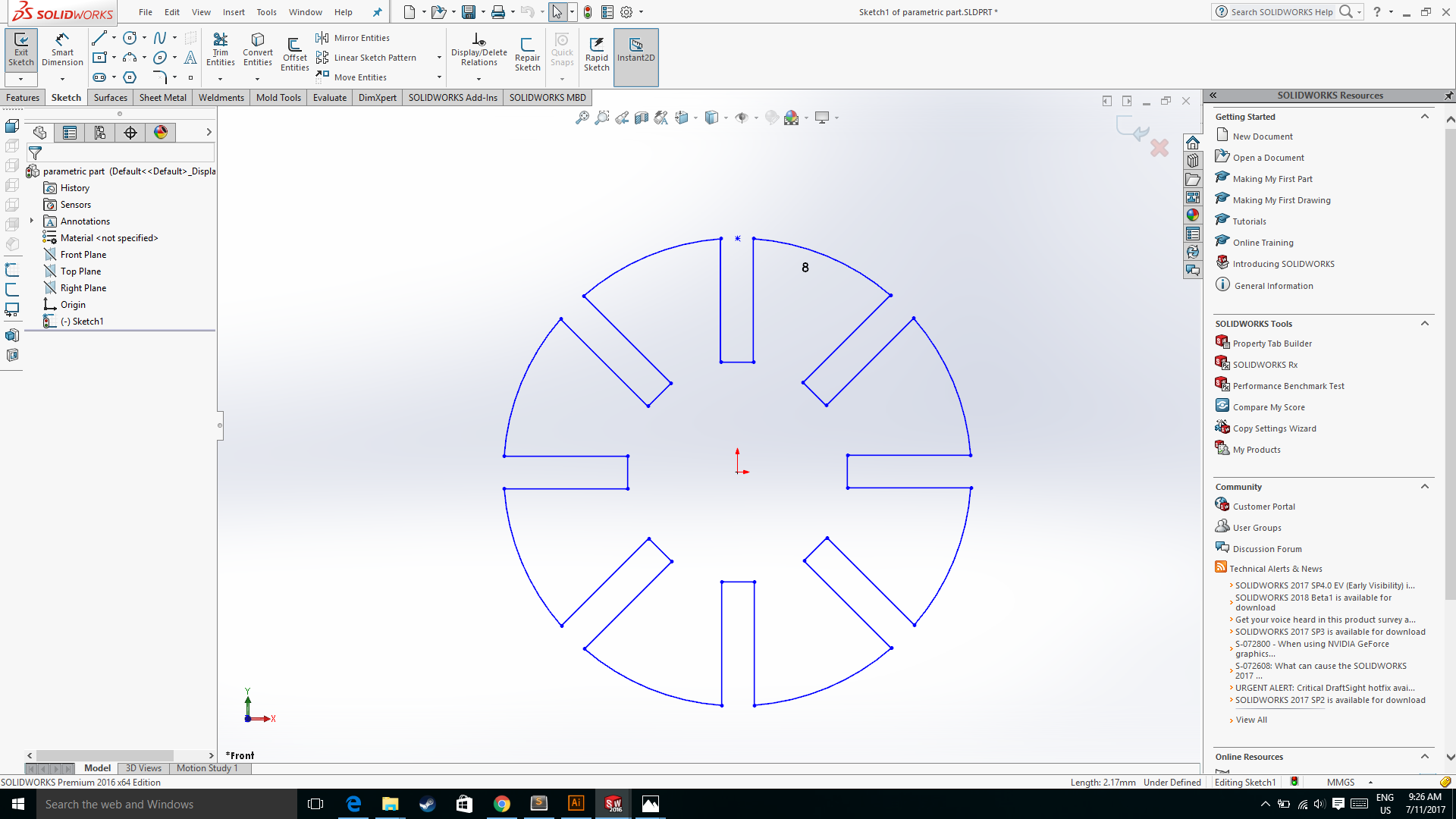This screenshot has height=819, width=1456.
Task: Select the Circle sketch tool
Action: (x=130, y=38)
